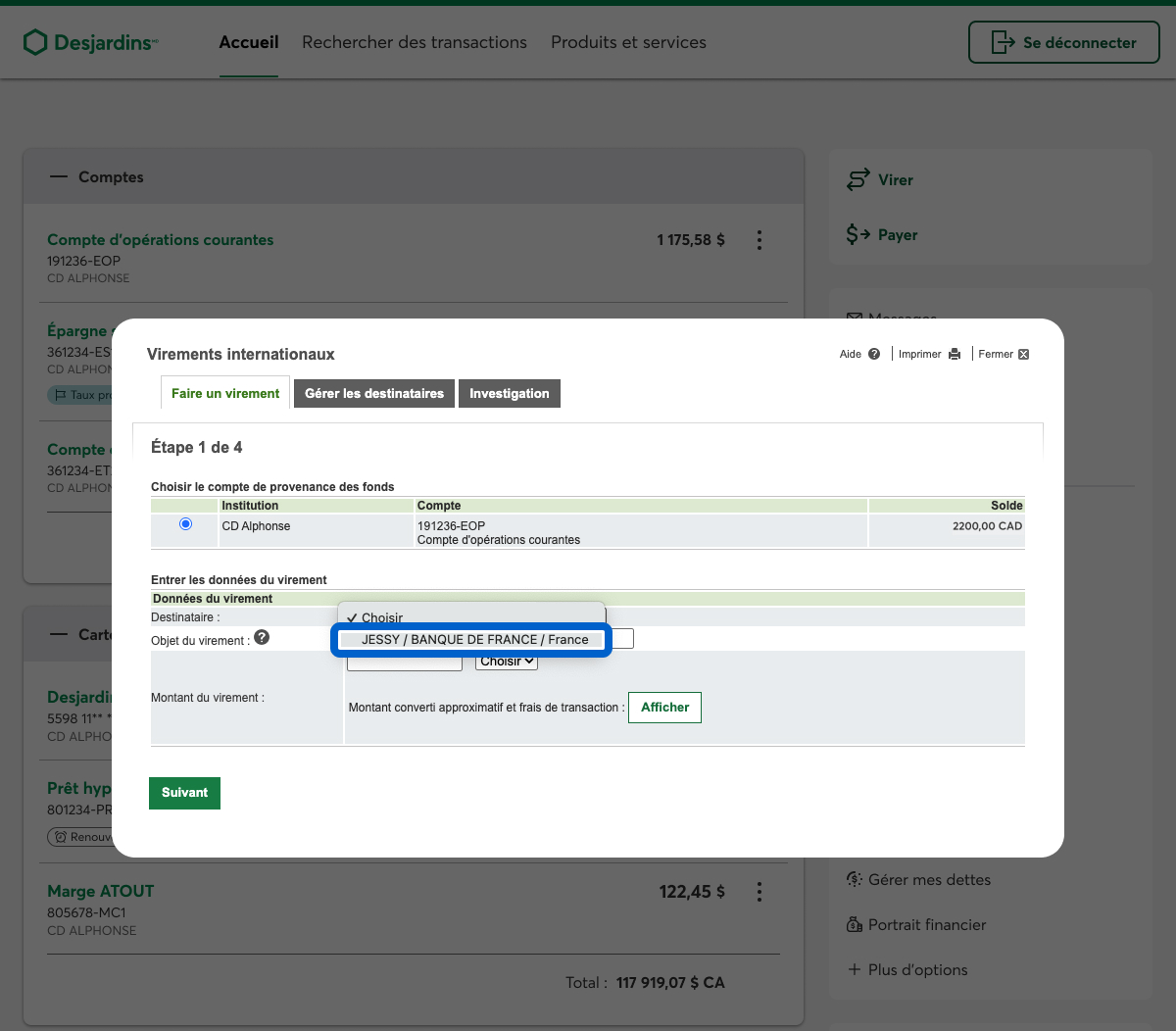Select JESSY / BANQUE DE FRANCE recipient option
This screenshot has width=1176, height=1031.
click(x=474, y=639)
